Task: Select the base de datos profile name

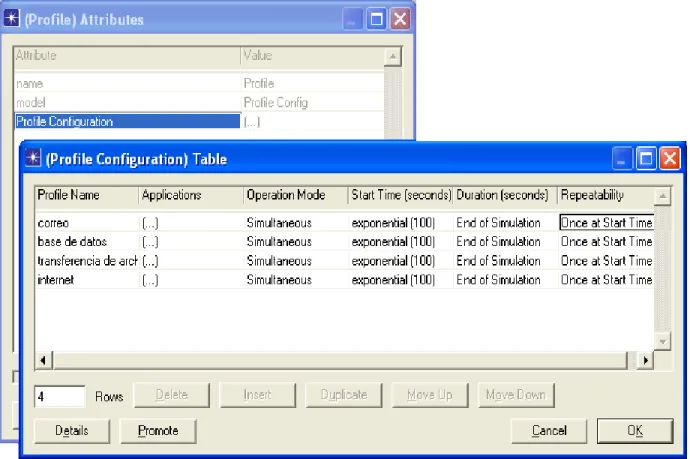Action: (87, 242)
